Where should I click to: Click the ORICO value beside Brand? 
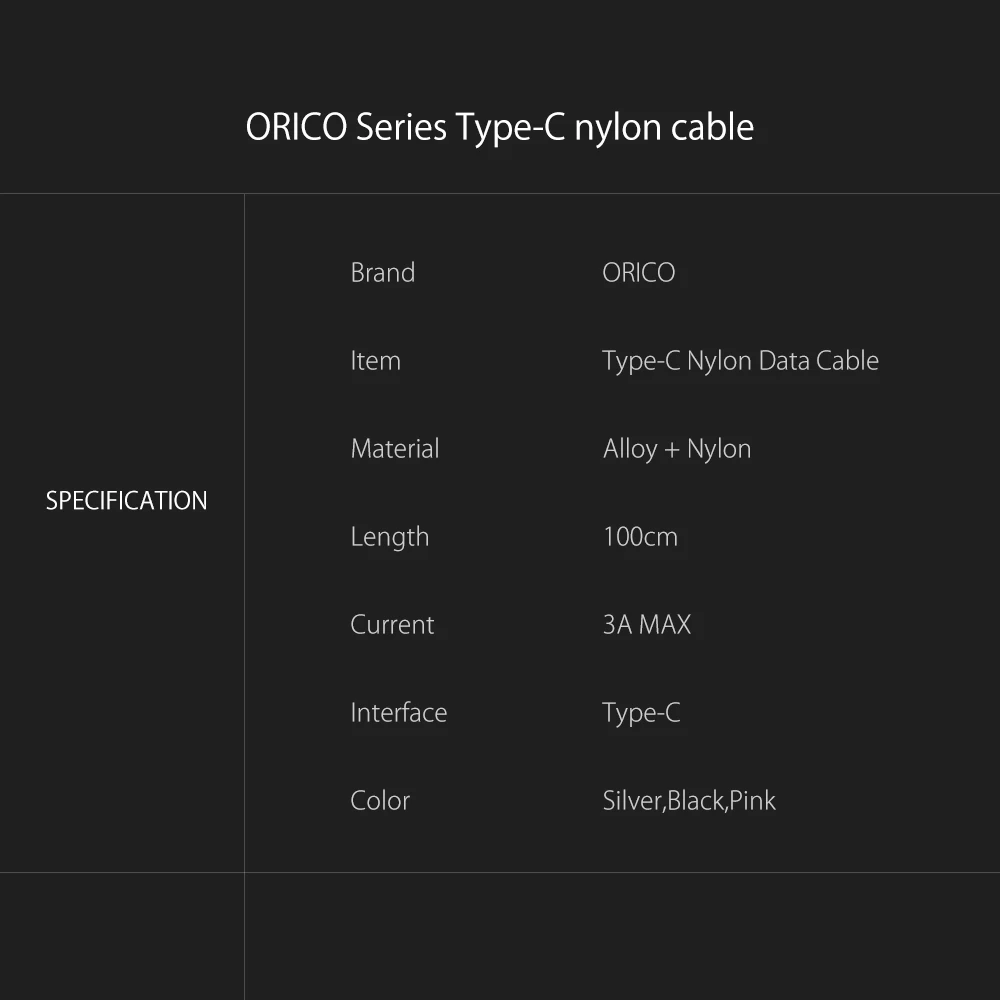[638, 273]
